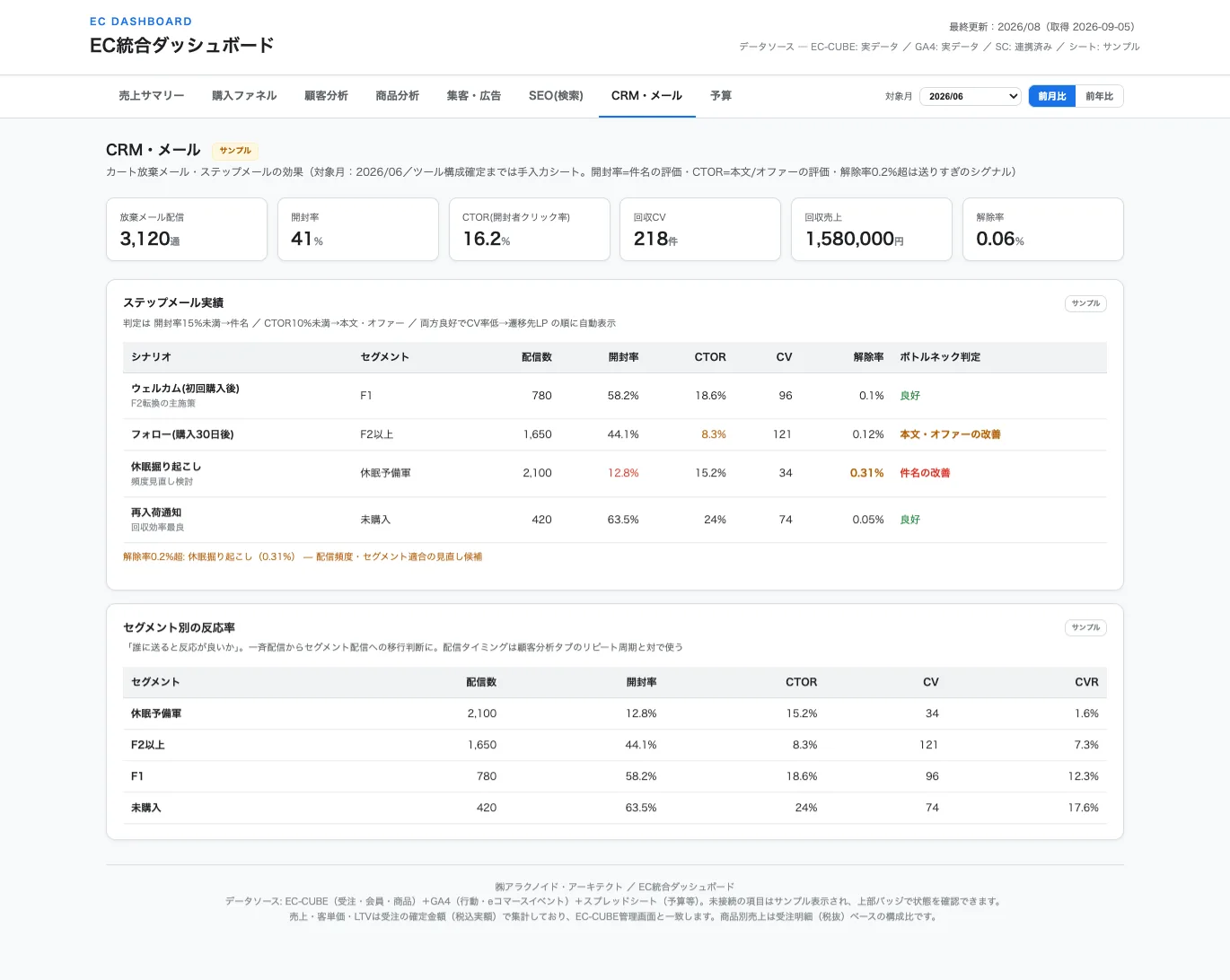The image size is (1230, 980).
Task: Click the 未購入 row in segment table
Action: point(615,808)
